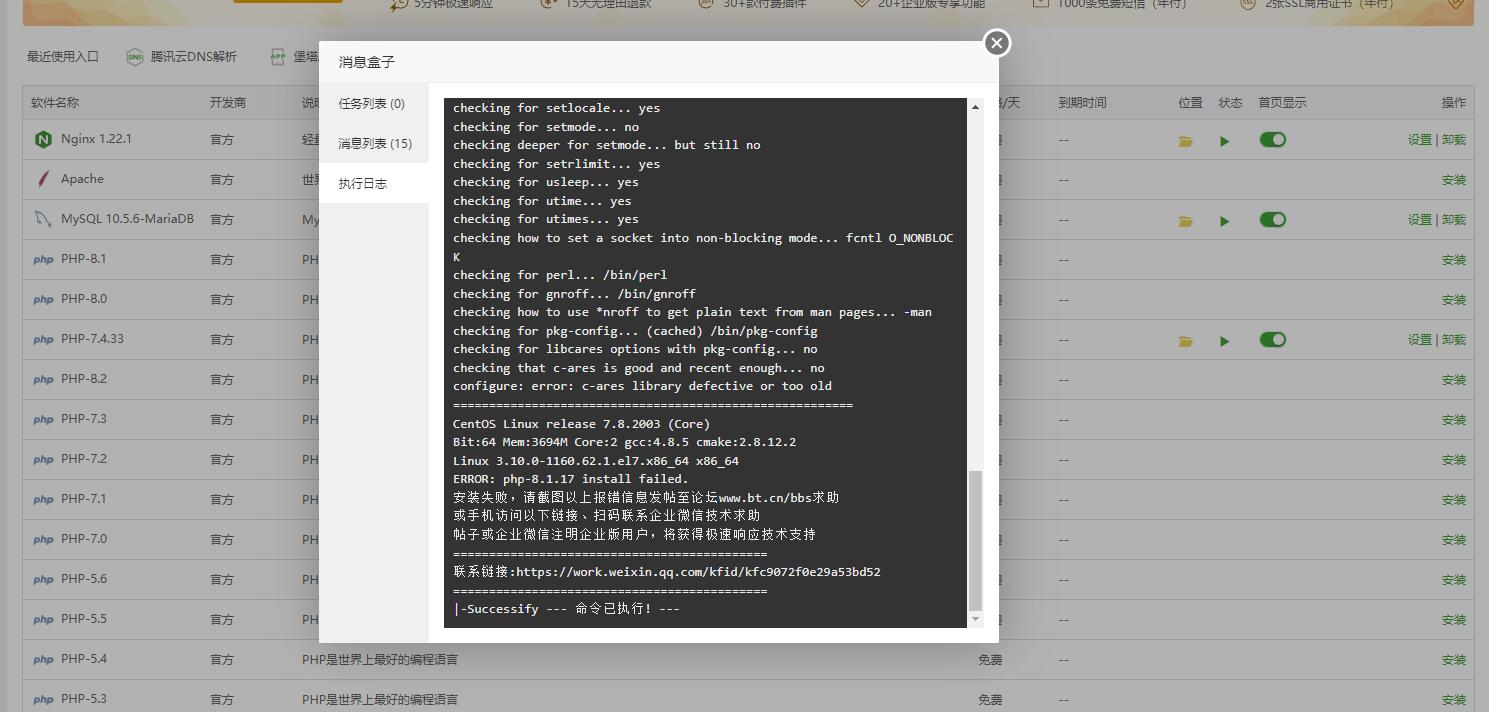Screen dimensions: 1489x712
Task: Switch to 消息列表 (15) tab
Action: pyautogui.click(x=374, y=143)
